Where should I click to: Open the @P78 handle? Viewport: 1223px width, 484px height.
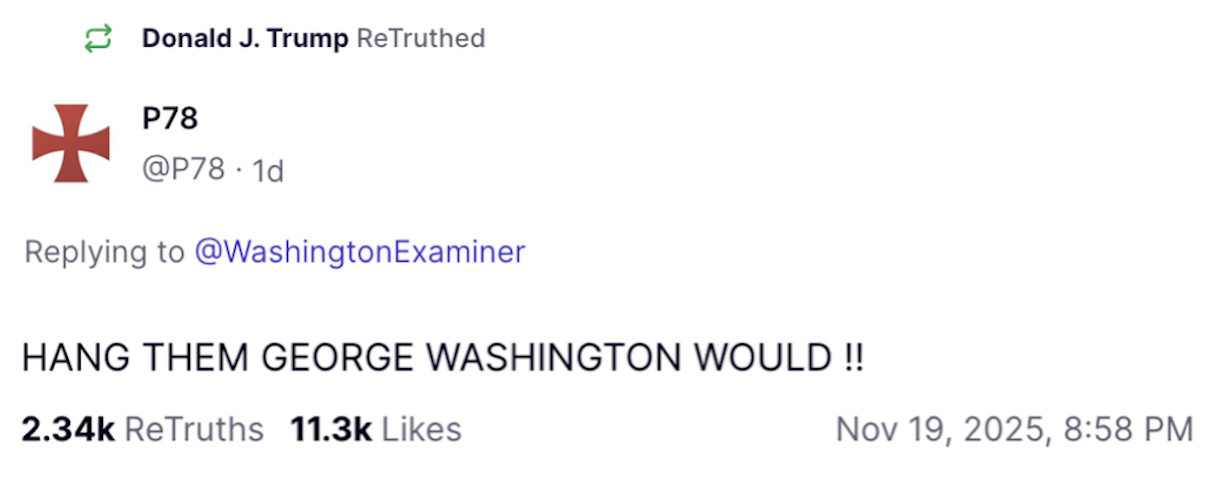183,169
